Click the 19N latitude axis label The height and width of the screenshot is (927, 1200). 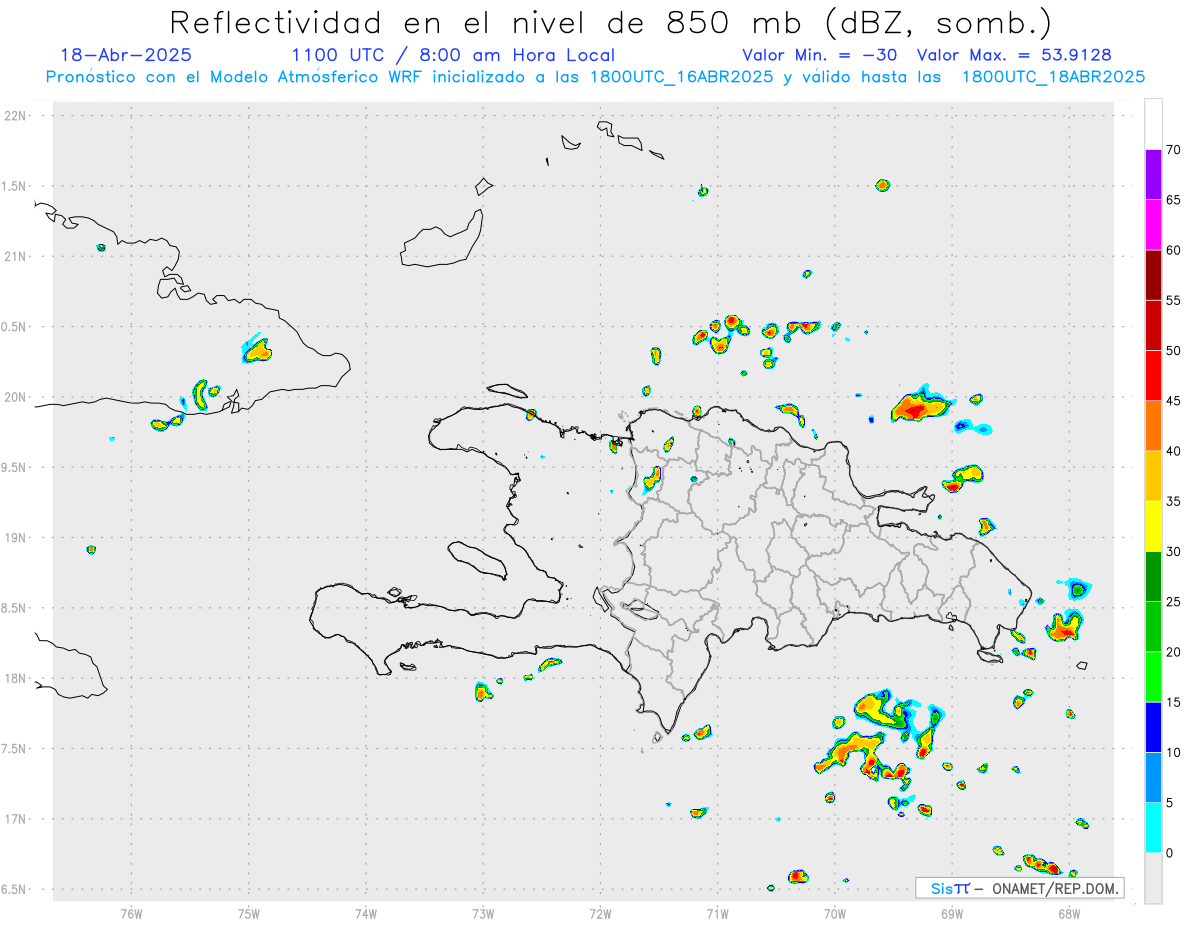pos(17,538)
